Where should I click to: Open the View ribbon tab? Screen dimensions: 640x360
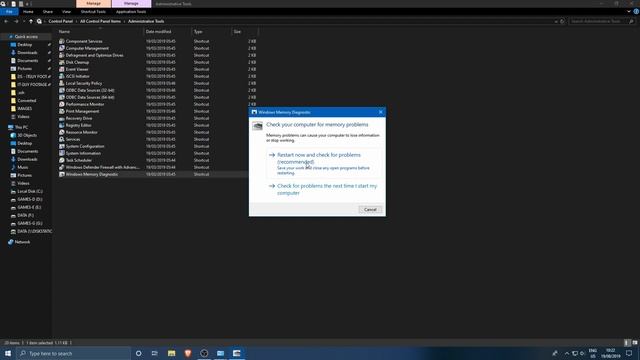[x=67, y=11]
